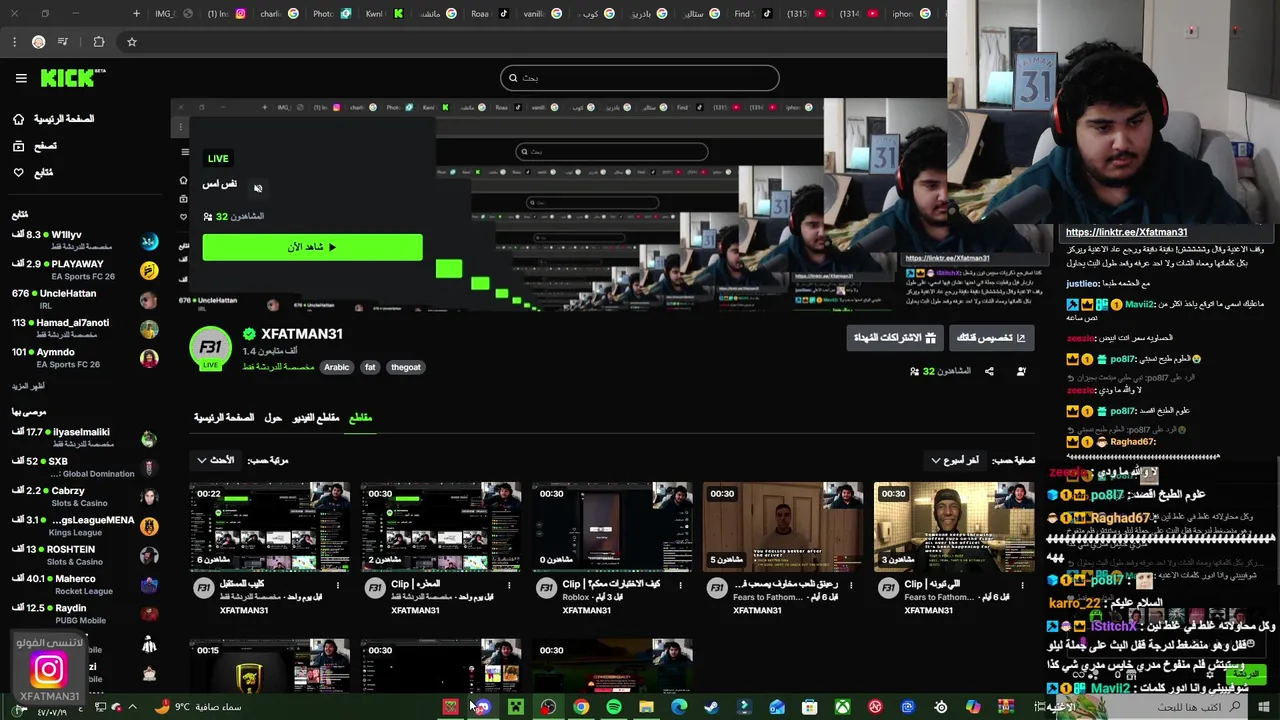This screenshot has width=1280, height=720.
Task: Open Steam from the taskbar
Action: click(x=711, y=707)
